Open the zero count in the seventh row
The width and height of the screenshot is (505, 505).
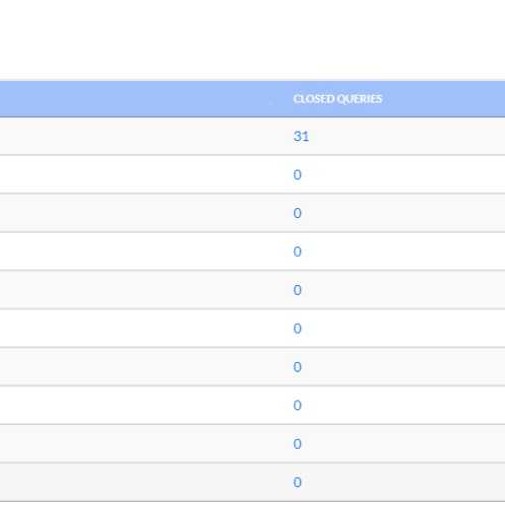click(297, 367)
